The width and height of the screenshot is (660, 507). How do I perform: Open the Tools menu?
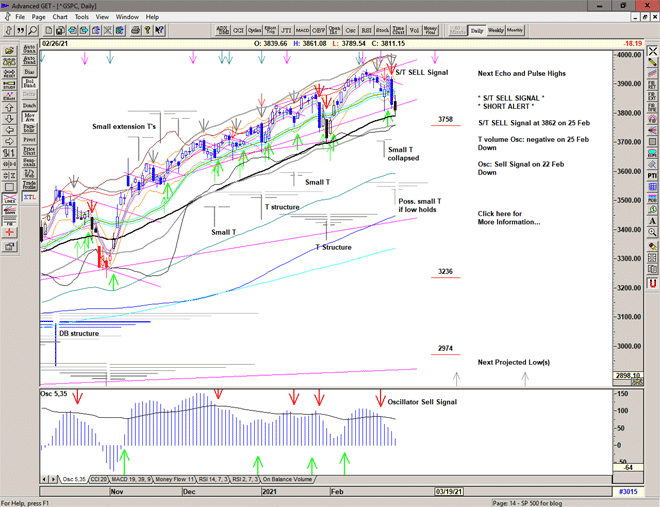[x=81, y=17]
